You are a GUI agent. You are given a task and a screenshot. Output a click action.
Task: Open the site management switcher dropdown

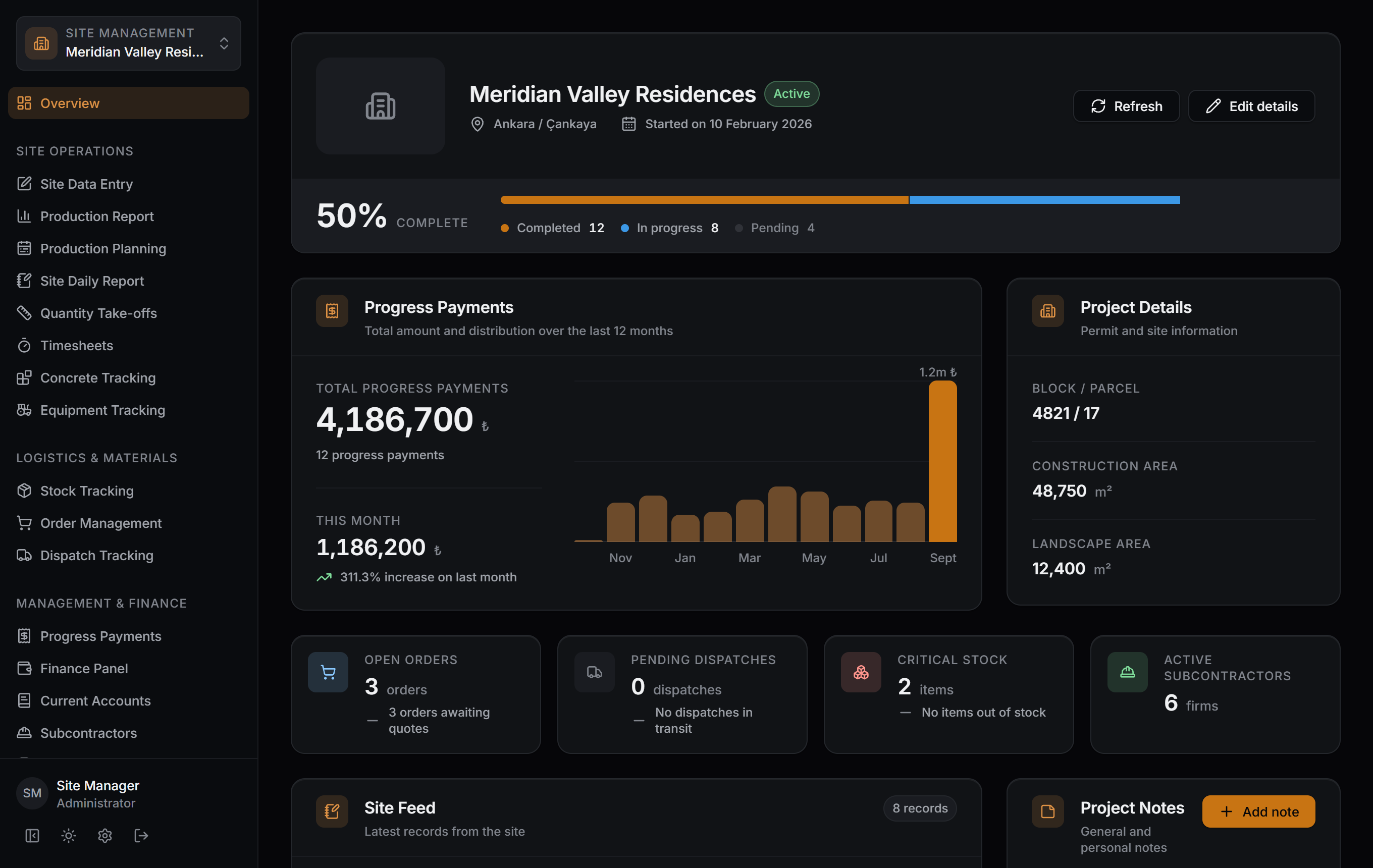[128, 43]
